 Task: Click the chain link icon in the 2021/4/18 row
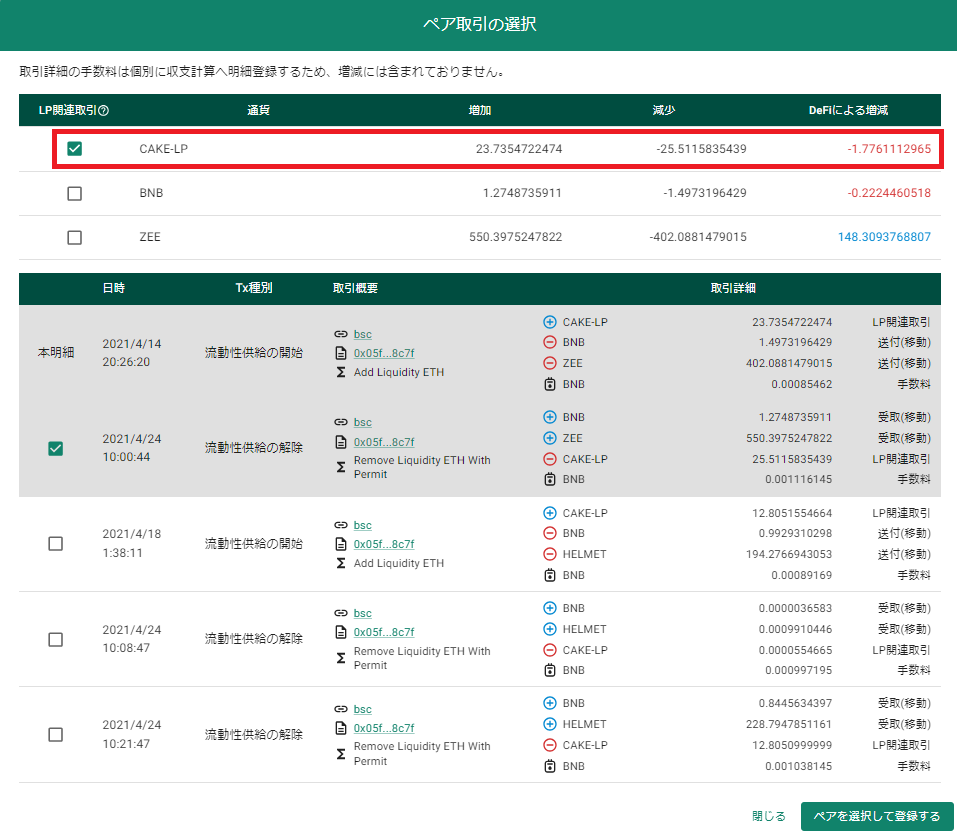pyautogui.click(x=341, y=525)
